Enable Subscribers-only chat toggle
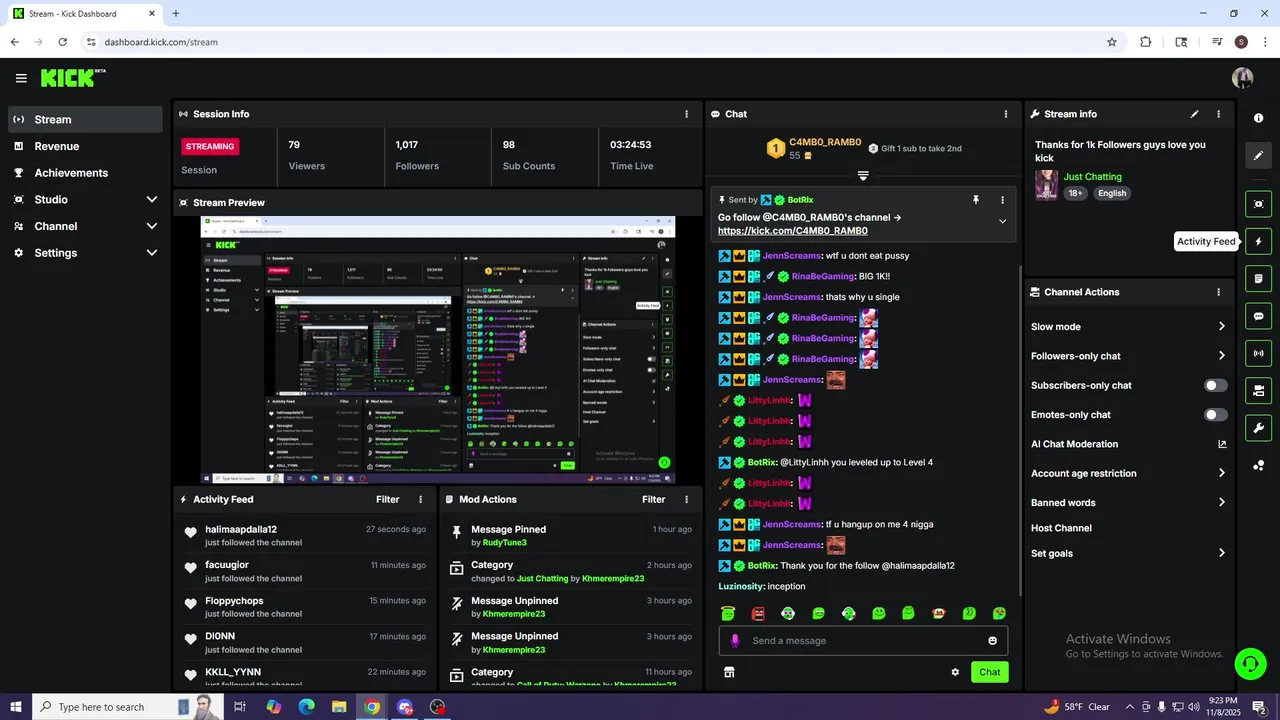Image resolution: width=1280 pixels, height=720 pixels. (1215, 385)
